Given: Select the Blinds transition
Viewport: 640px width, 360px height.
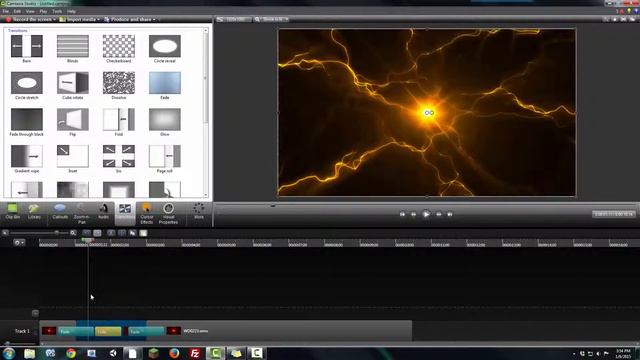Looking at the screenshot, I should [73, 46].
